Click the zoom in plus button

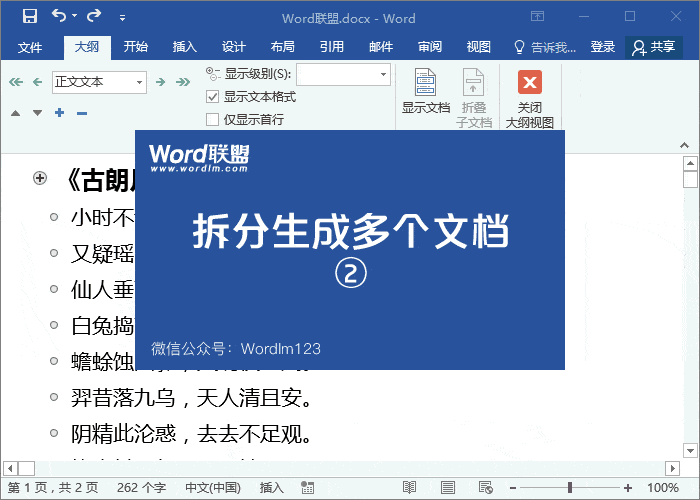pos(628,488)
